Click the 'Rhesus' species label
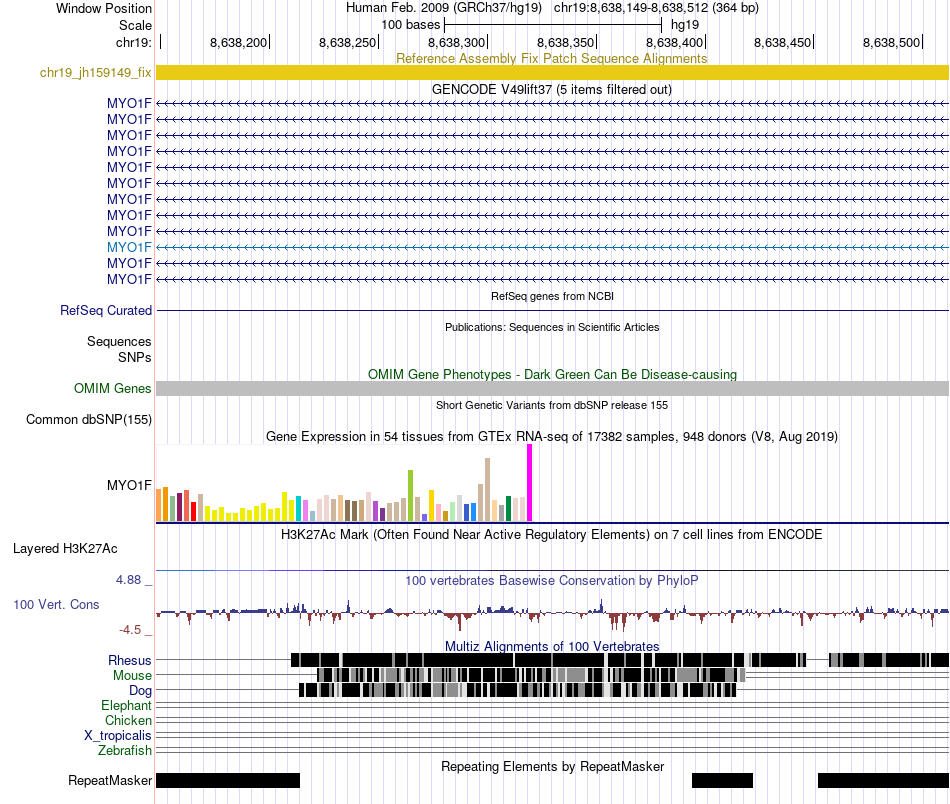 (130, 660)
